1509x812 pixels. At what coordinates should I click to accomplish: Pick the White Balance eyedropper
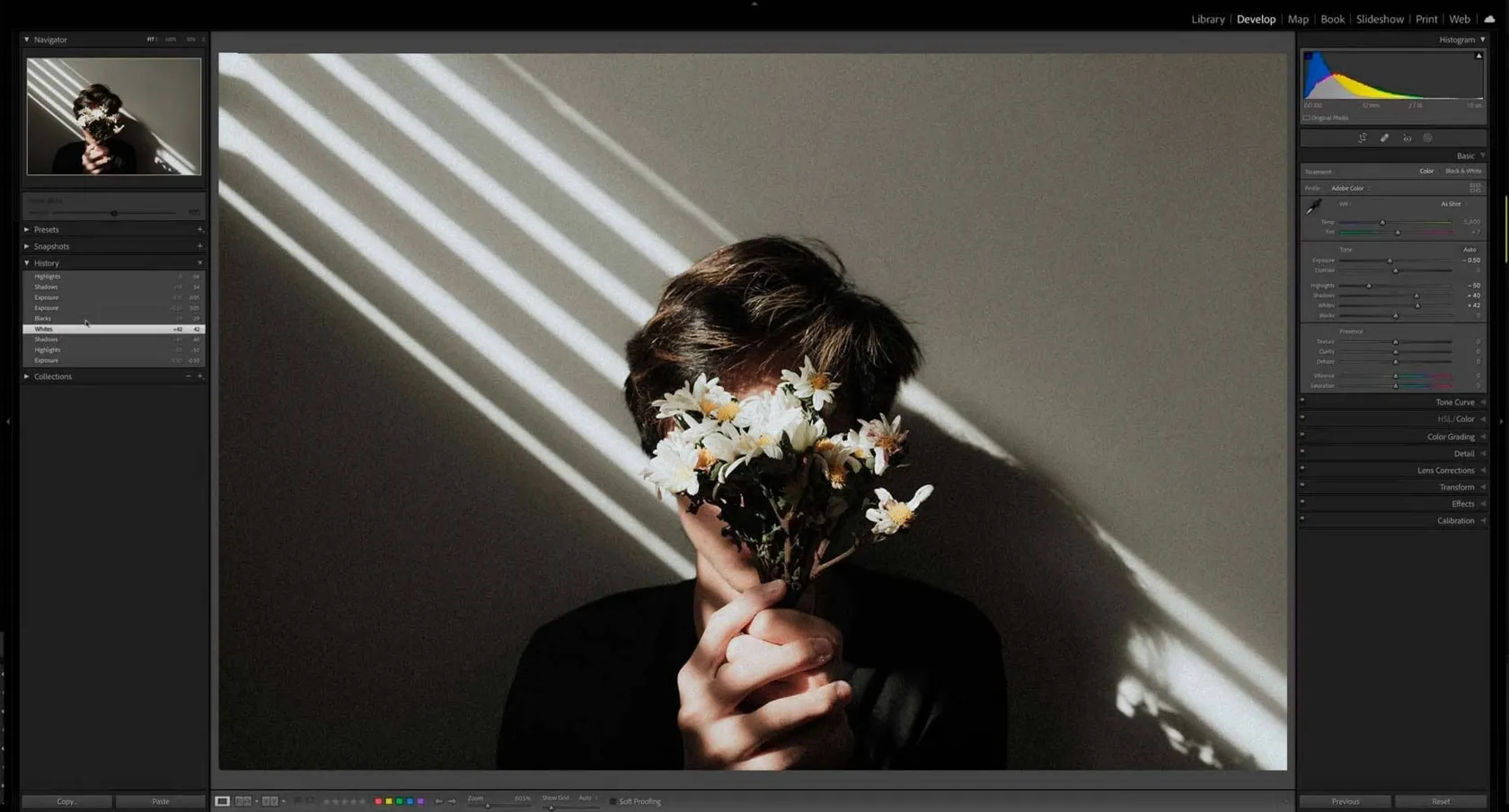pos(1313,207)
